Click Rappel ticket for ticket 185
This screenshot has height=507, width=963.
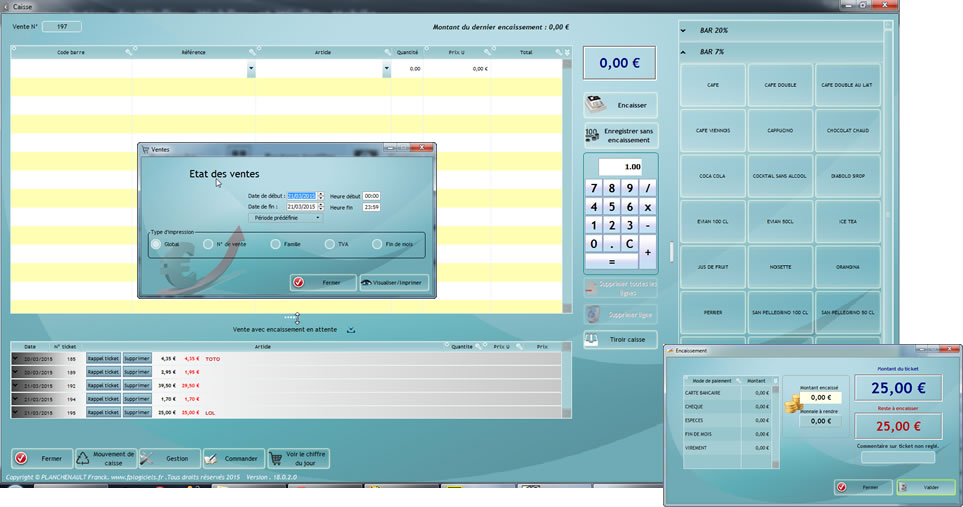point(103,358)
